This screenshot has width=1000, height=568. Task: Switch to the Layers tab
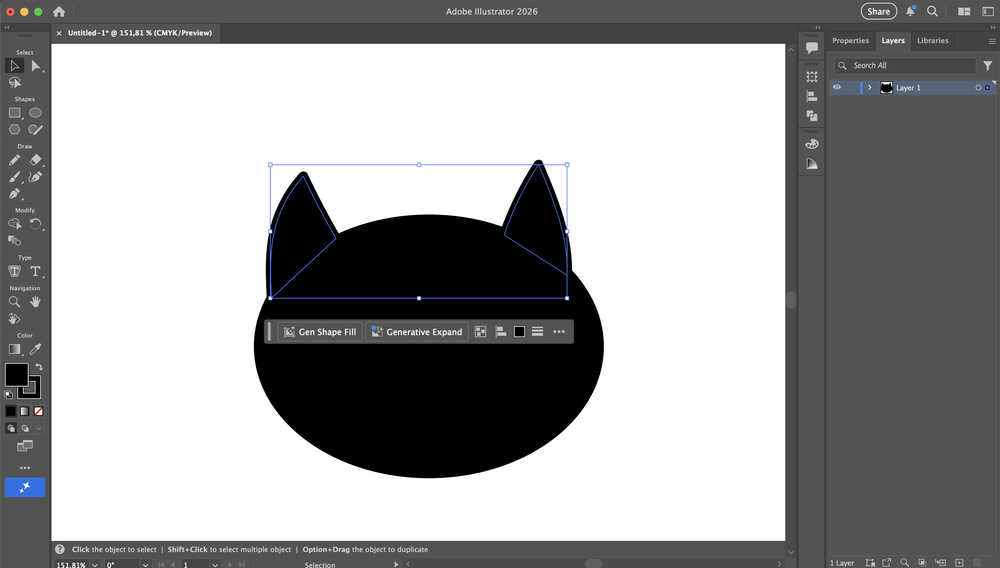[x=893, y=41]
